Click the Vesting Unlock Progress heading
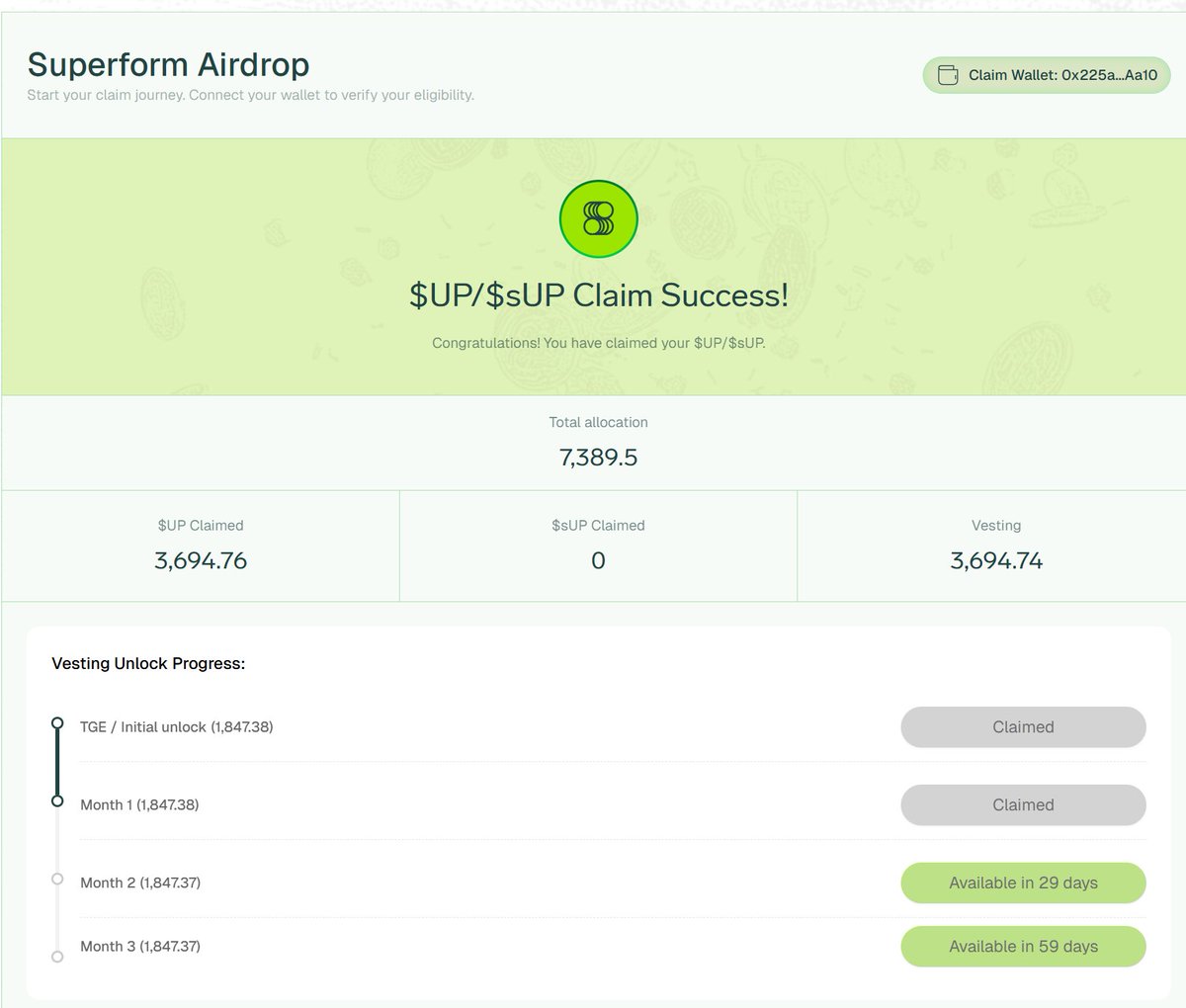Image resolution: width=1186 pixels, height=1008 pixels. point(148,664)
